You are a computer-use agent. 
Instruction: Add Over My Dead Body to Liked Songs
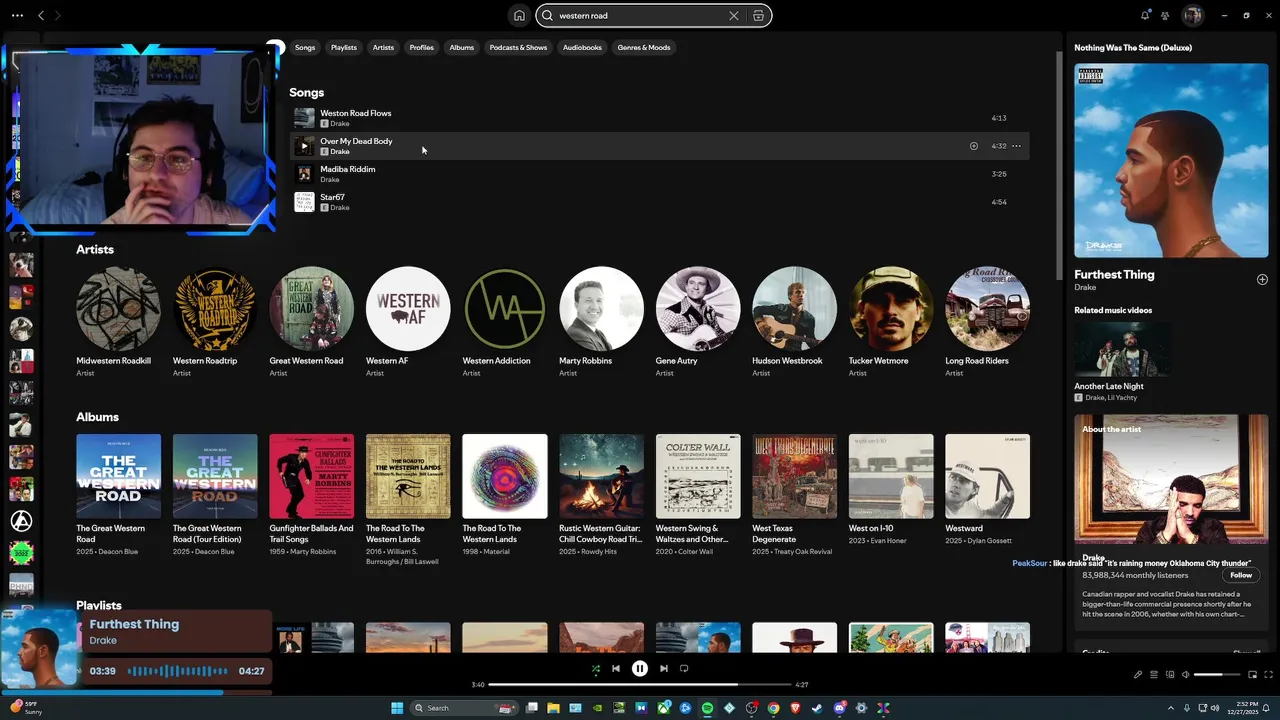(x=973, y=146)
